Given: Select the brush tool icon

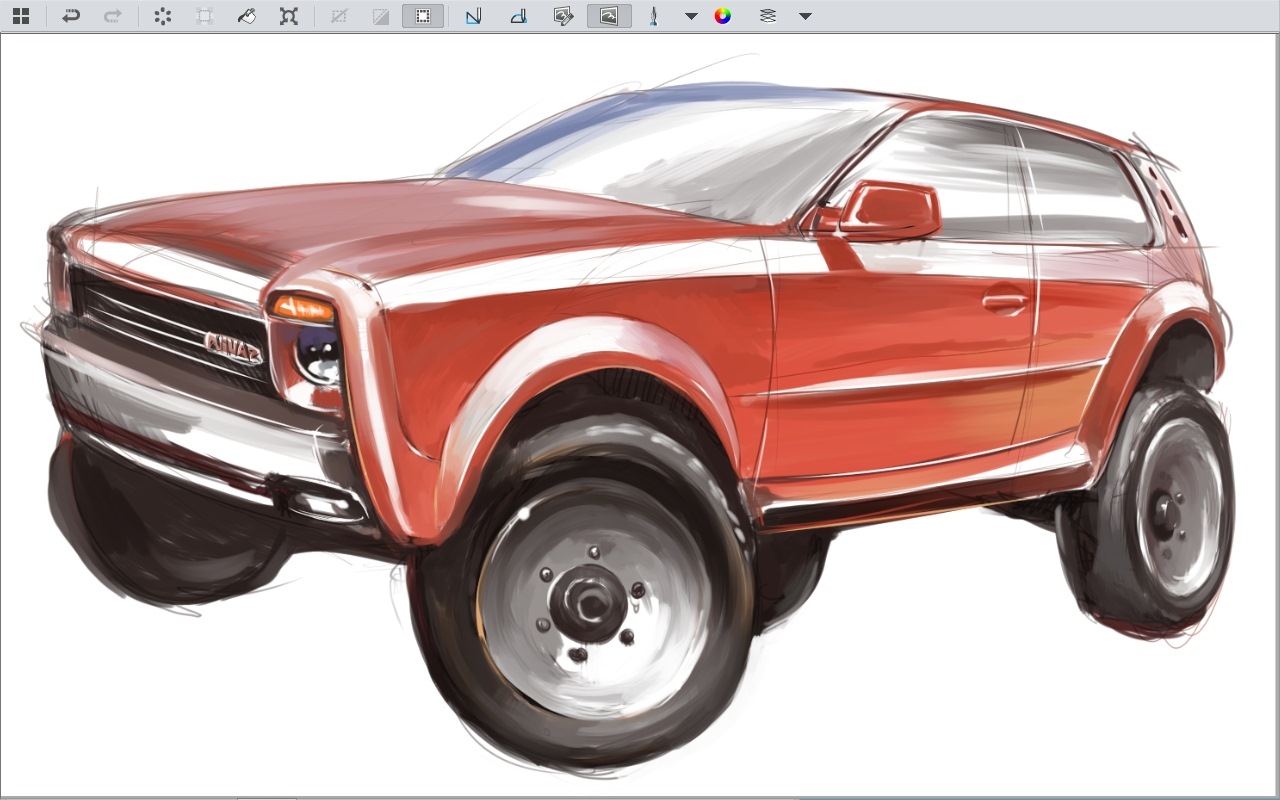Looking at the screenshot, I should (x=653, y=16).
